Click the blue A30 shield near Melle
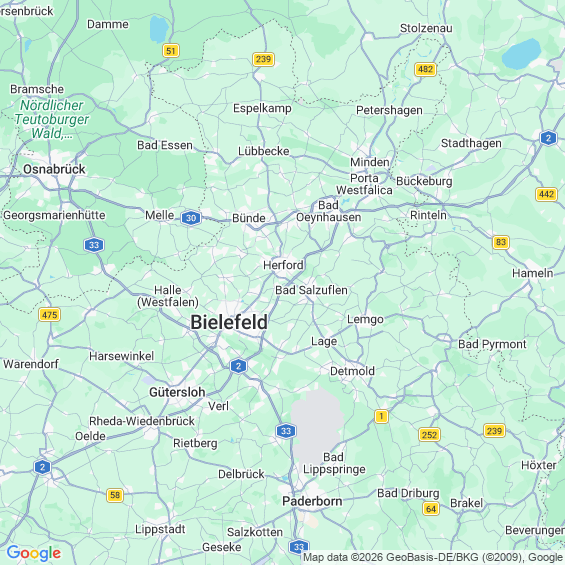Screen dimensions: 565x565 point(191,218)
